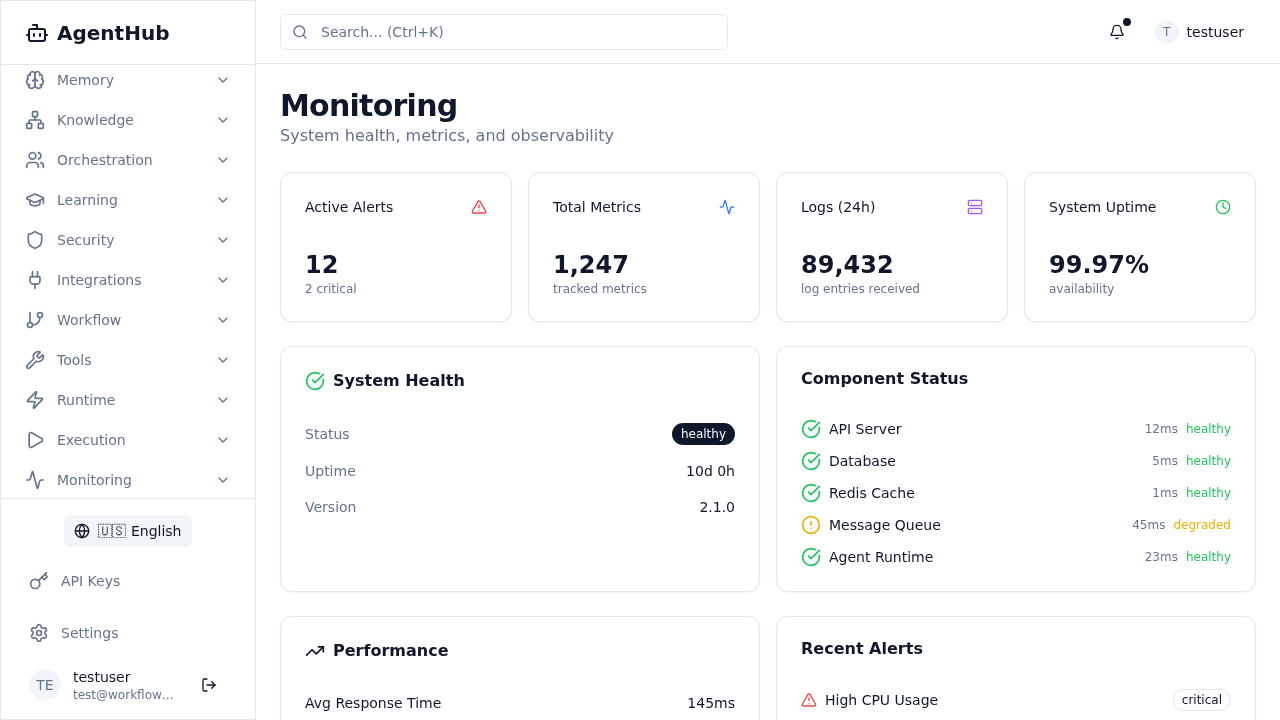Click the healthy status badge for API Server
The height and width of the screenshot is (720, 1280).
click(x=1208, y=428)
